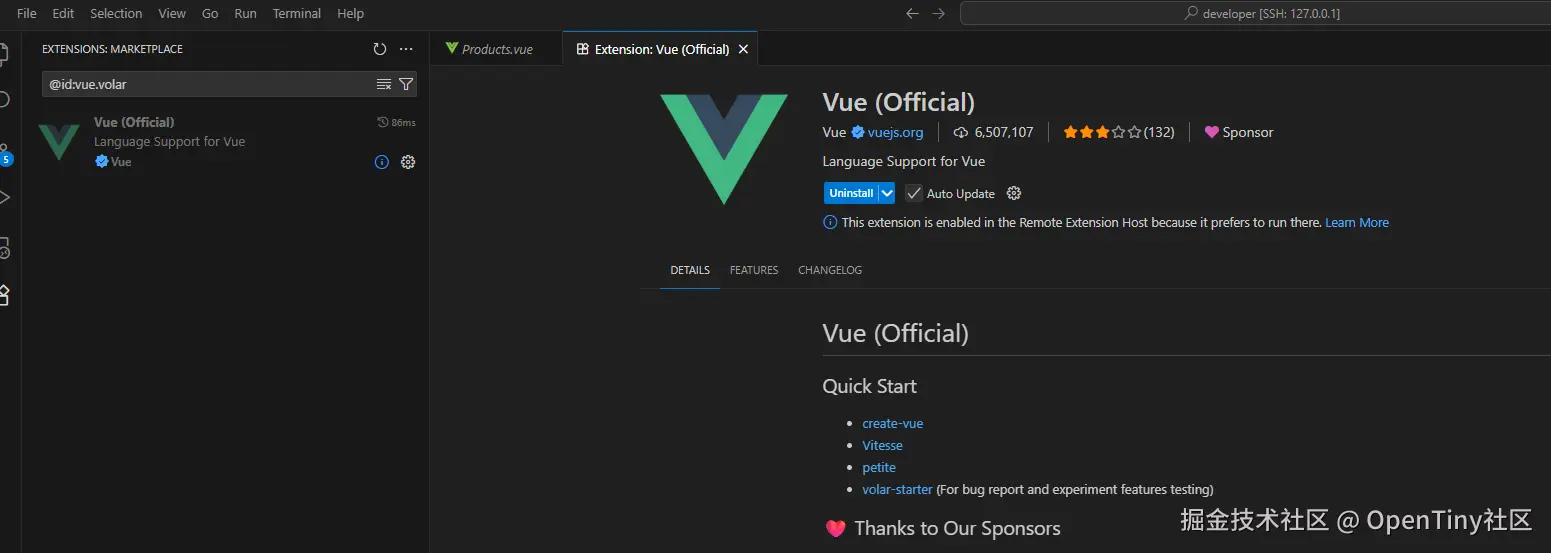Screen dimensions: 1551x553
Task: Open the File menu
Action: (27, 14)
